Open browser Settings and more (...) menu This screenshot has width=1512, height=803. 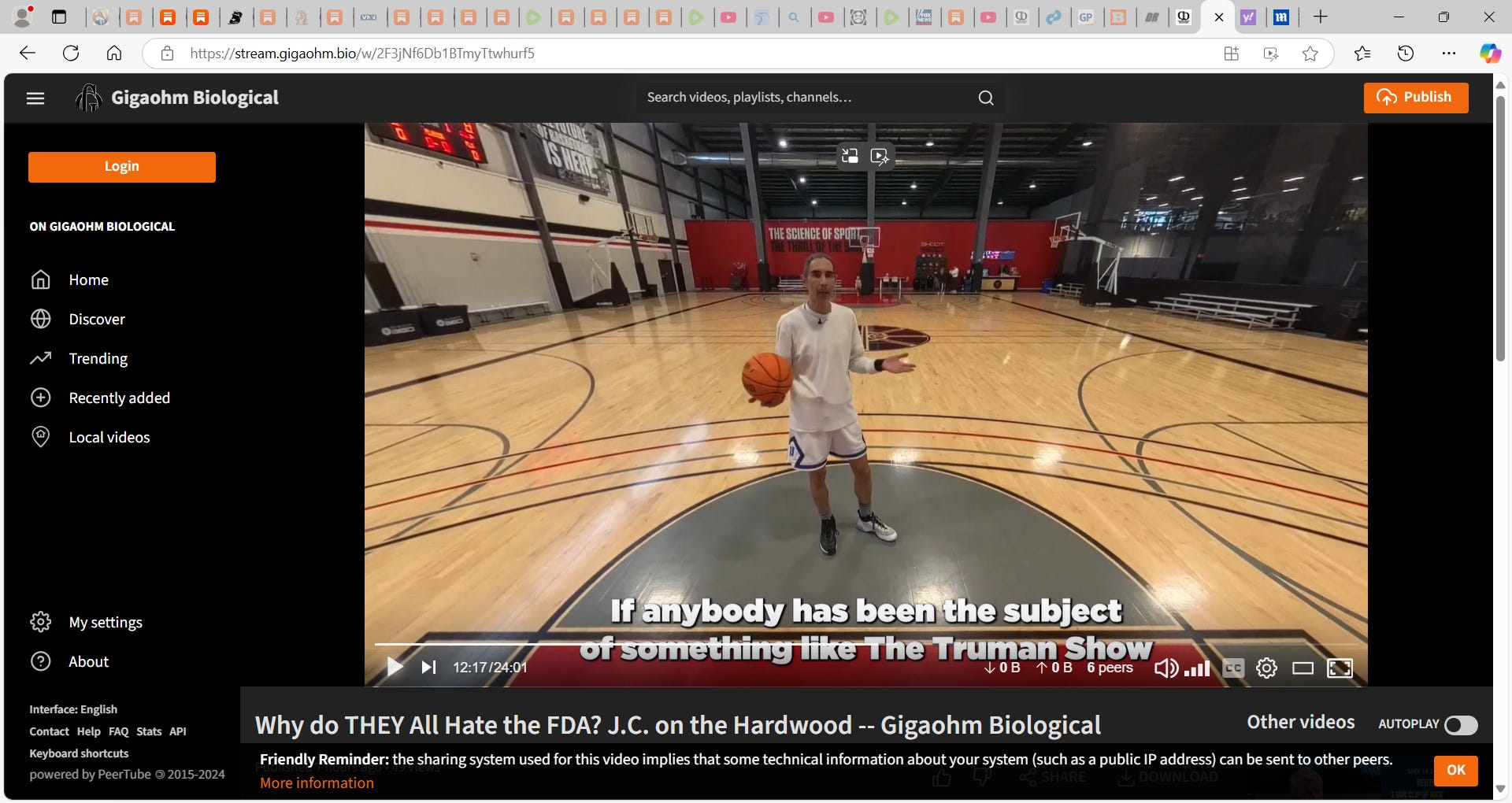coord(1449,54)
